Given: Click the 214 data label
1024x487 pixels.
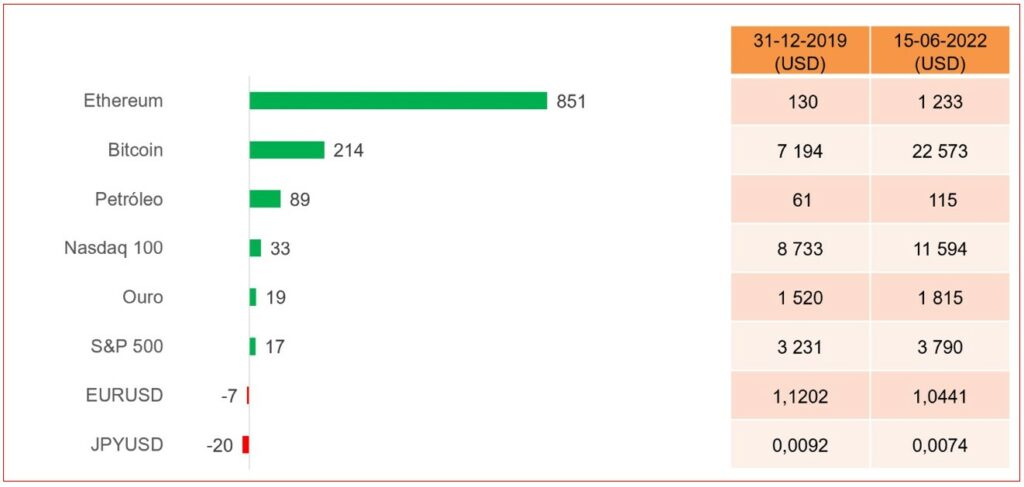Looking at the screenshot, I should (x=348, y=151).
